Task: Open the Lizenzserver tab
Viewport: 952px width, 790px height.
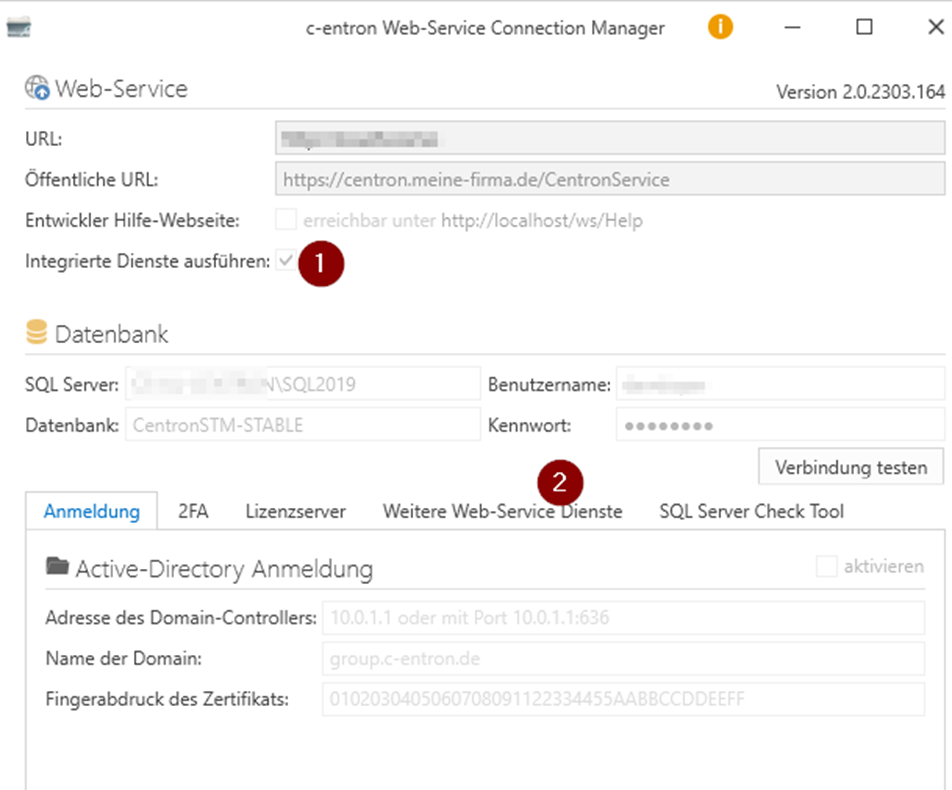Action: click(x=295, y=511)
